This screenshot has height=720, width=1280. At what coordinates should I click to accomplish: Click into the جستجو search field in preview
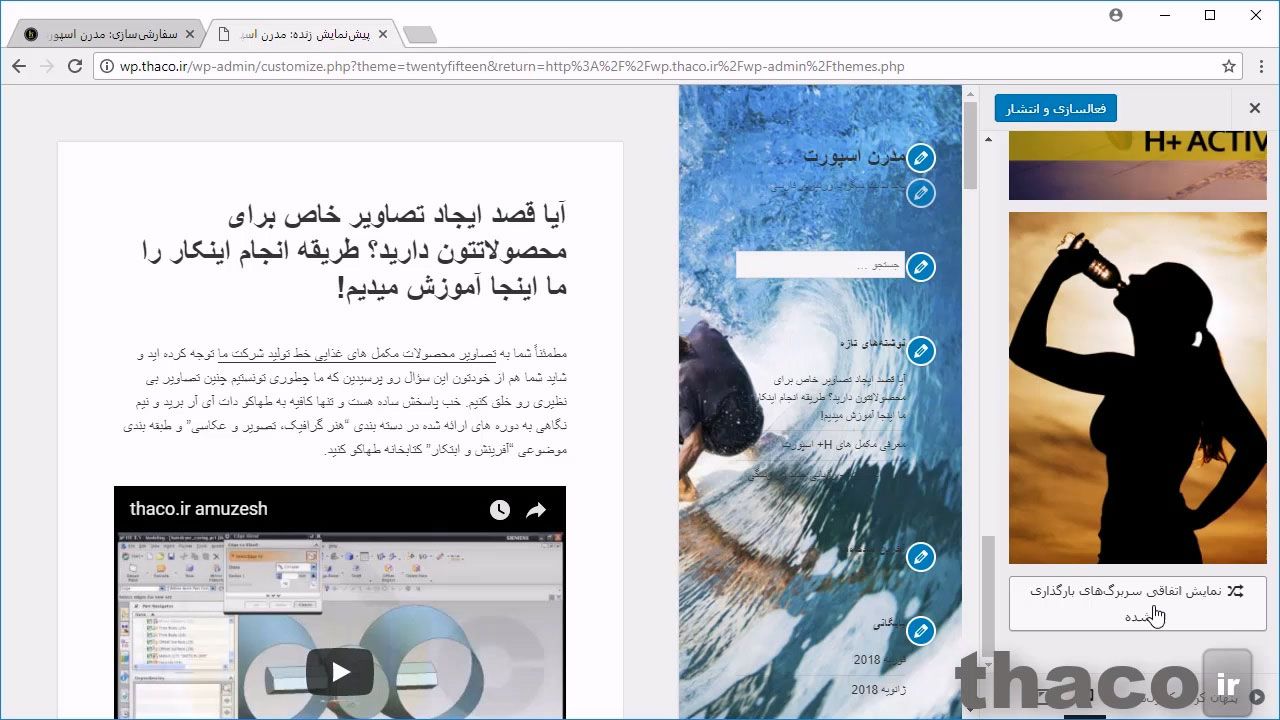[820, 265]
